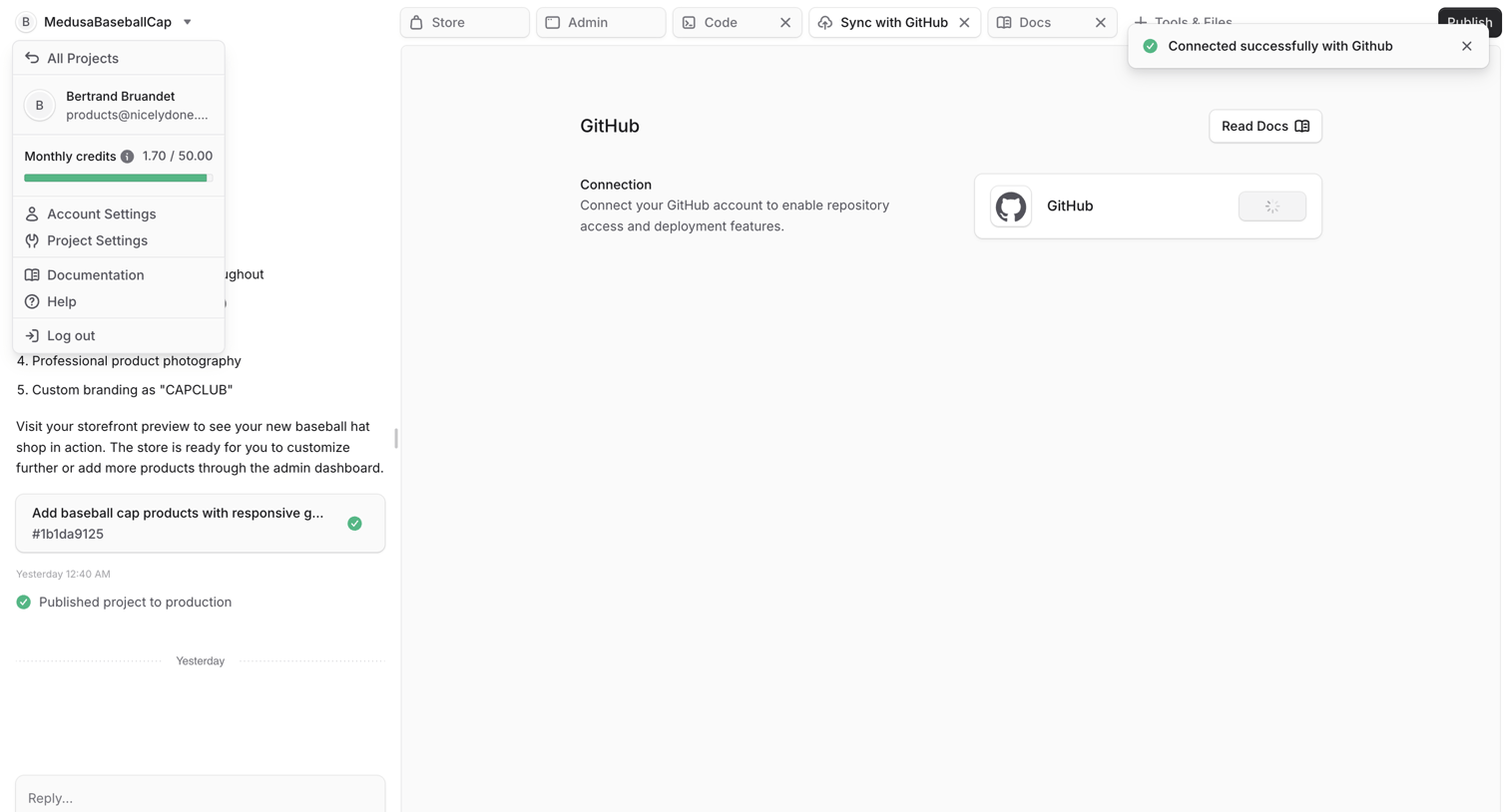Click green check beside Published project to production

coord(23,603)
